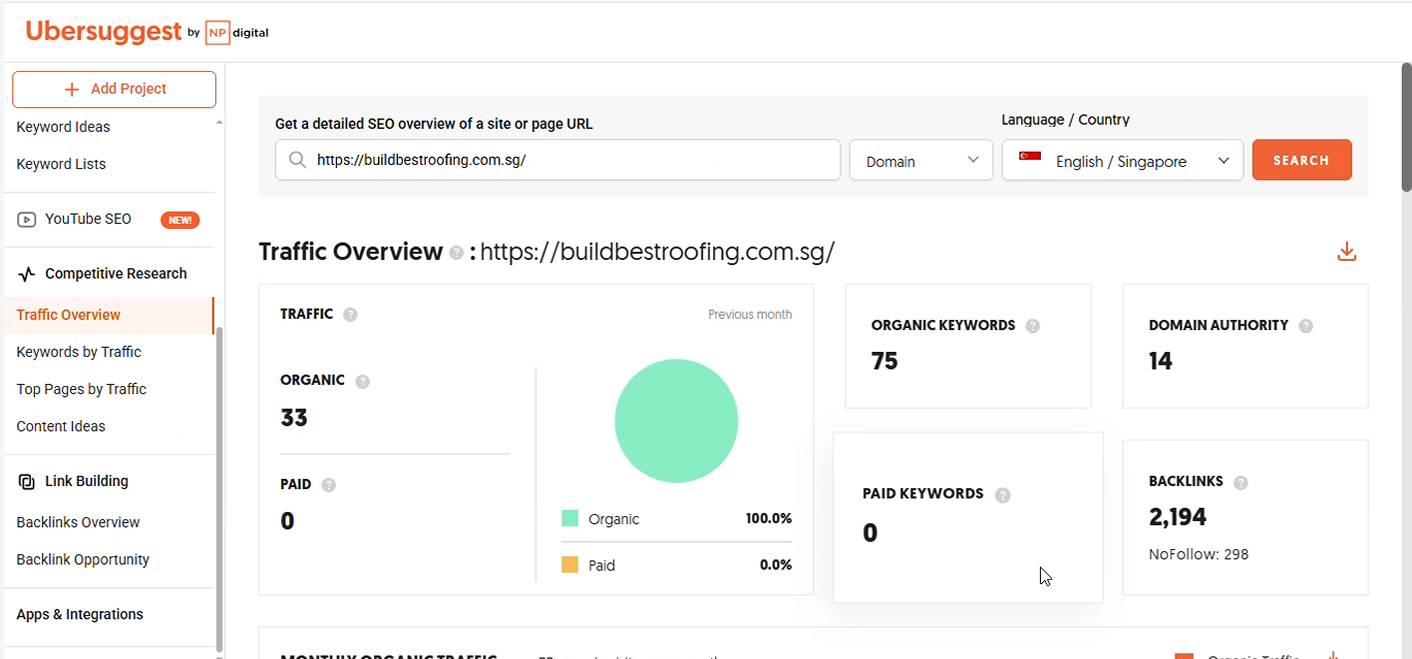The height and width of the screenshot is (659, 1412).
Task: Open Content Ideas in sidebar
Action: tap(61, 426)
